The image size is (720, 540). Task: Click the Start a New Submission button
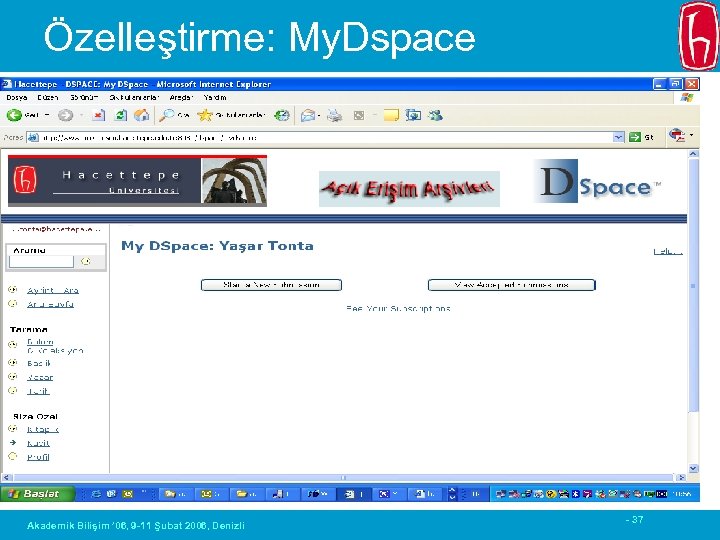point(271,285)
